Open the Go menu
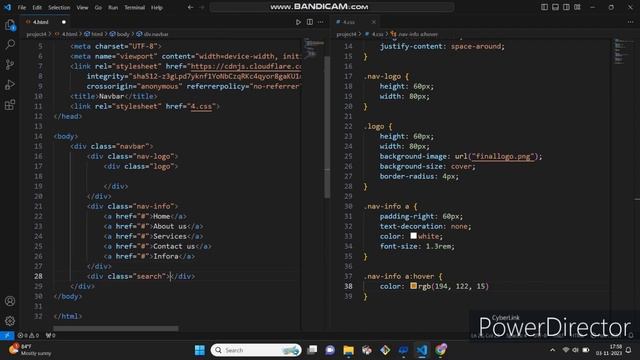Viewport: 640px width, 360px height. 98,7
